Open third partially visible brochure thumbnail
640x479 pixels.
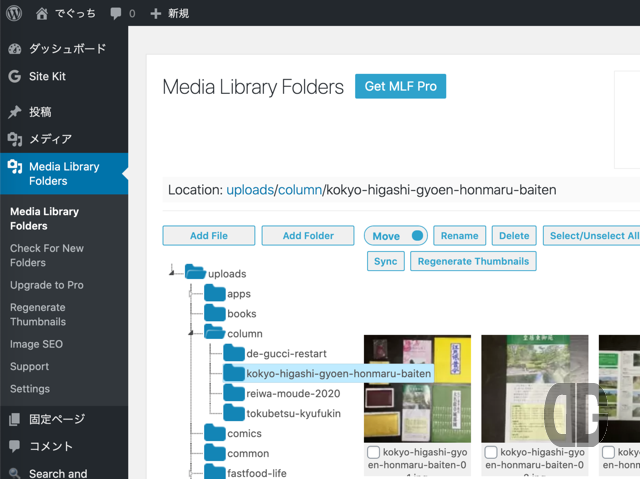[620, 388]
